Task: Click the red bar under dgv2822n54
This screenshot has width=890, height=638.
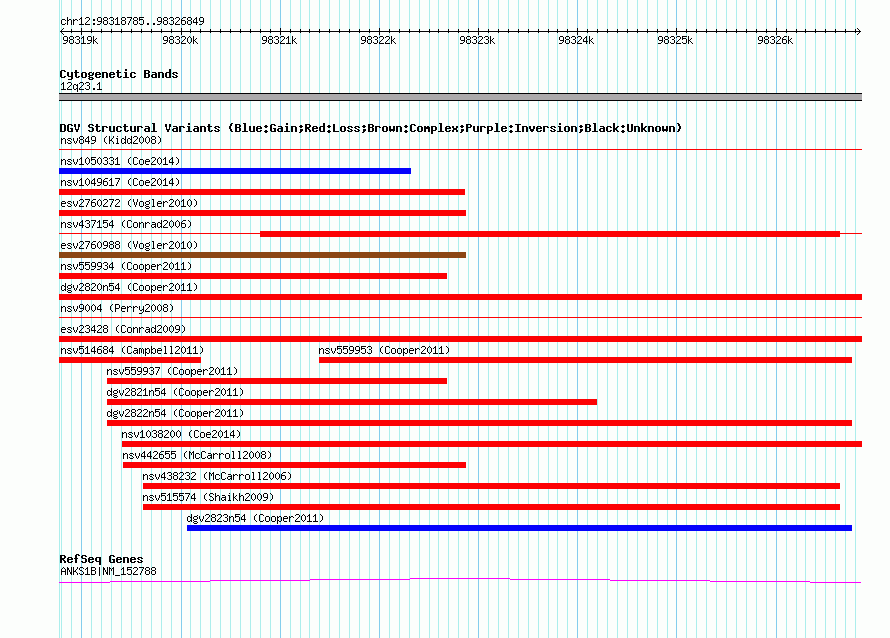Action: 479,423
